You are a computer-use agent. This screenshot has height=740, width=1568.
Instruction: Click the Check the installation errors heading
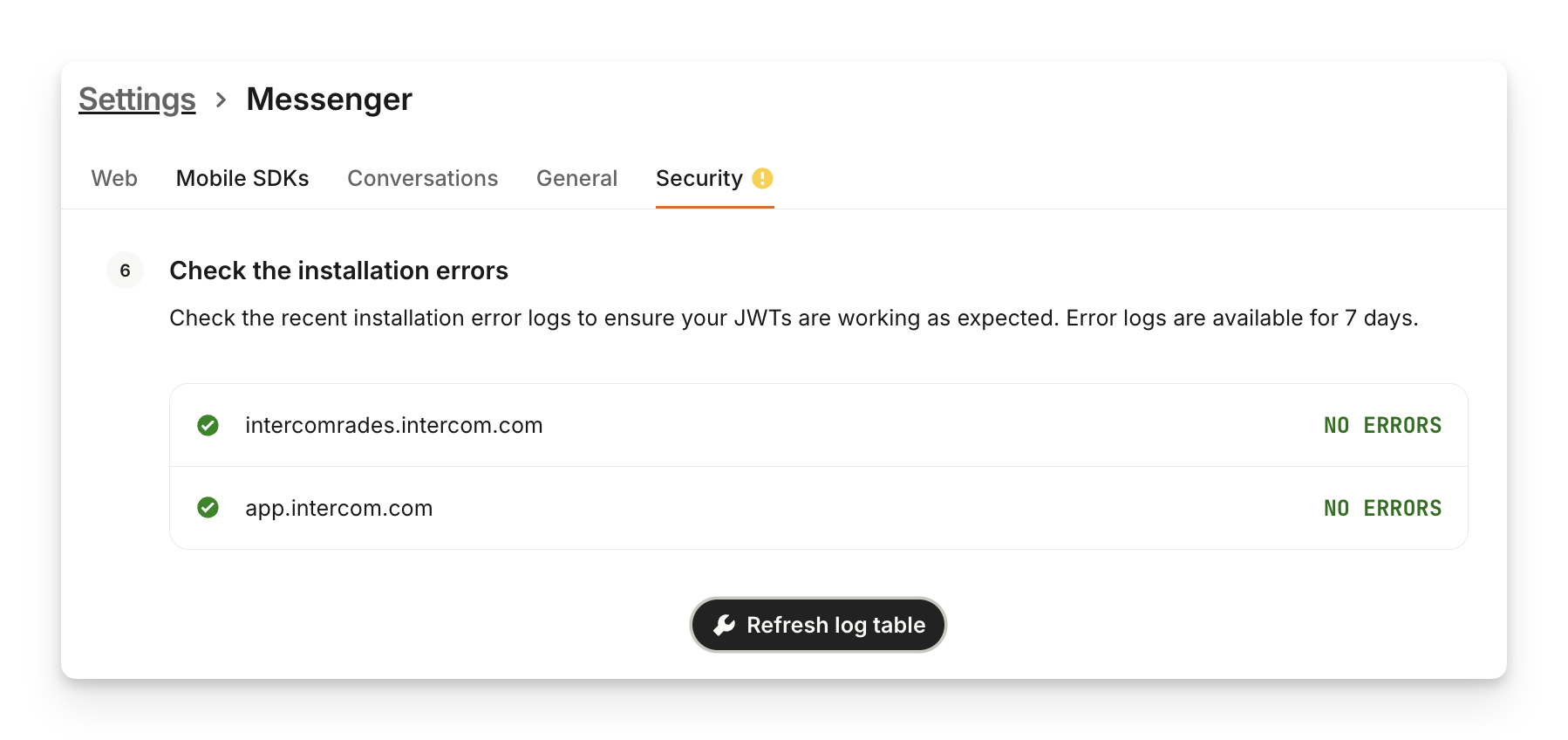[x=338, y=271]
